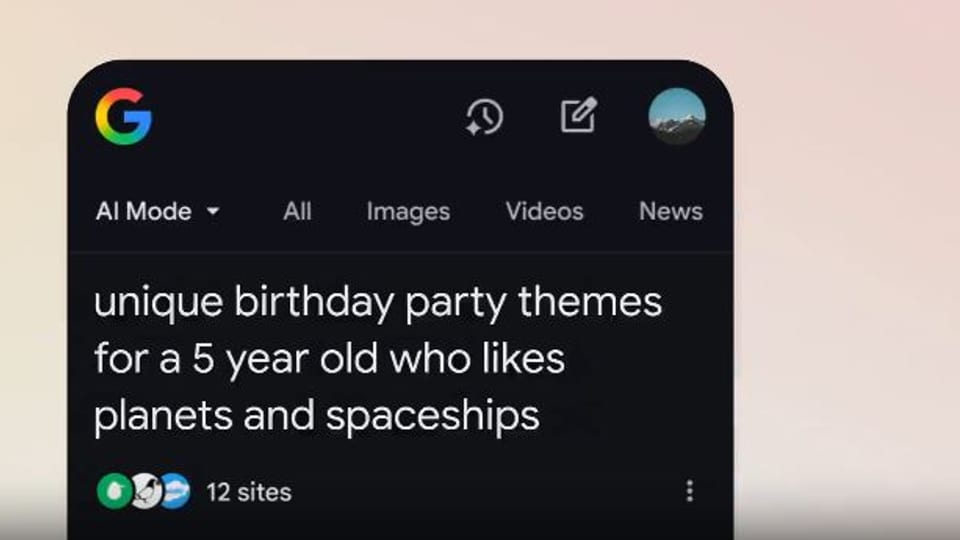Open the account profile avatar
The image size is (960, 540).
coord(677,116)
